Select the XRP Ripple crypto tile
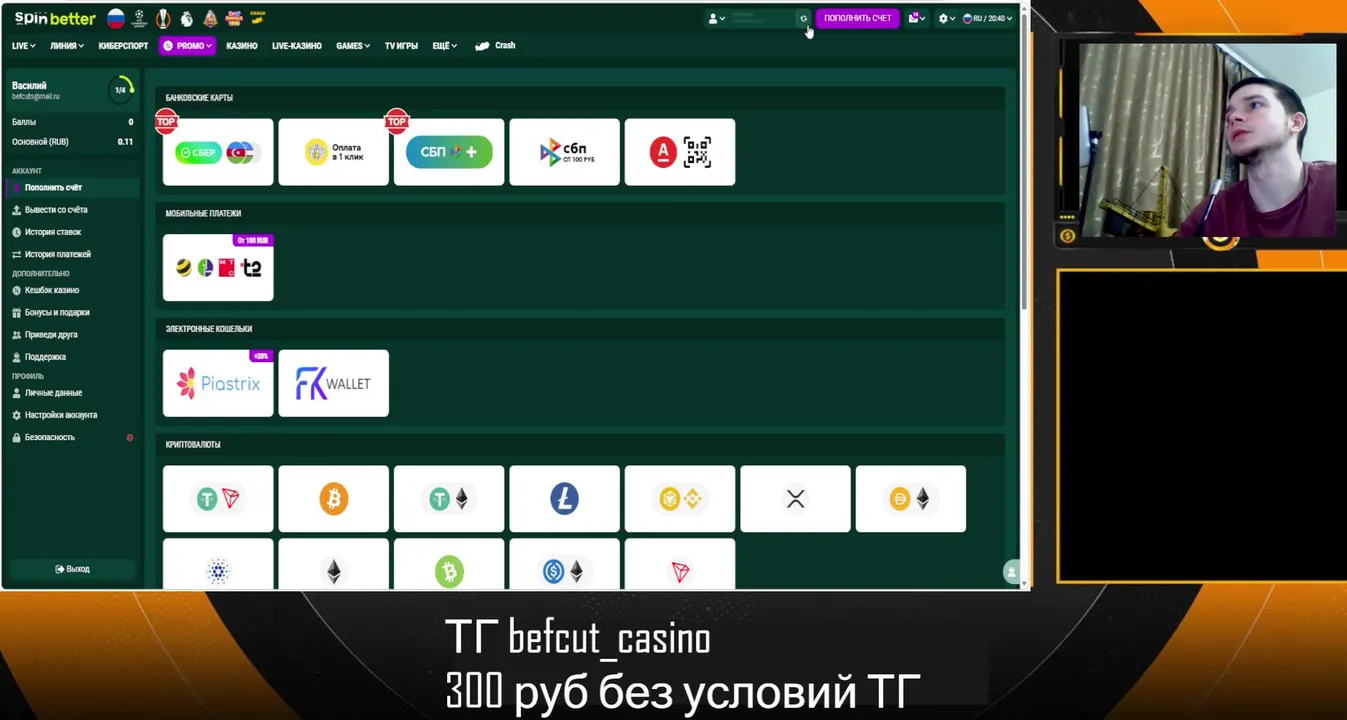This screenshot has height=720, width=1347. point(795,499)
